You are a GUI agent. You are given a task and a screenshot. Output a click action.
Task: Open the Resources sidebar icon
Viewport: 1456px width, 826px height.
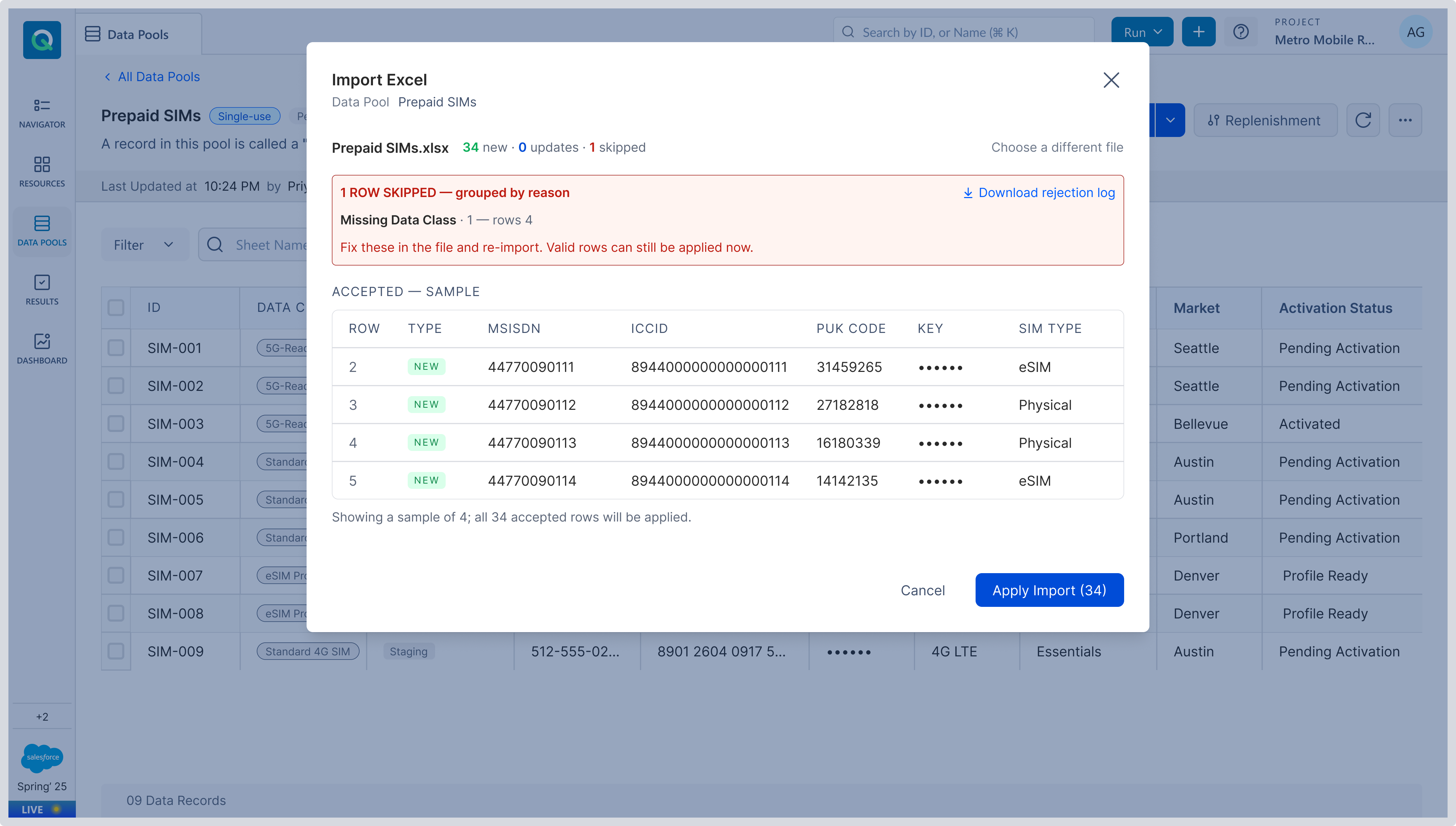(x=42, y=172)
